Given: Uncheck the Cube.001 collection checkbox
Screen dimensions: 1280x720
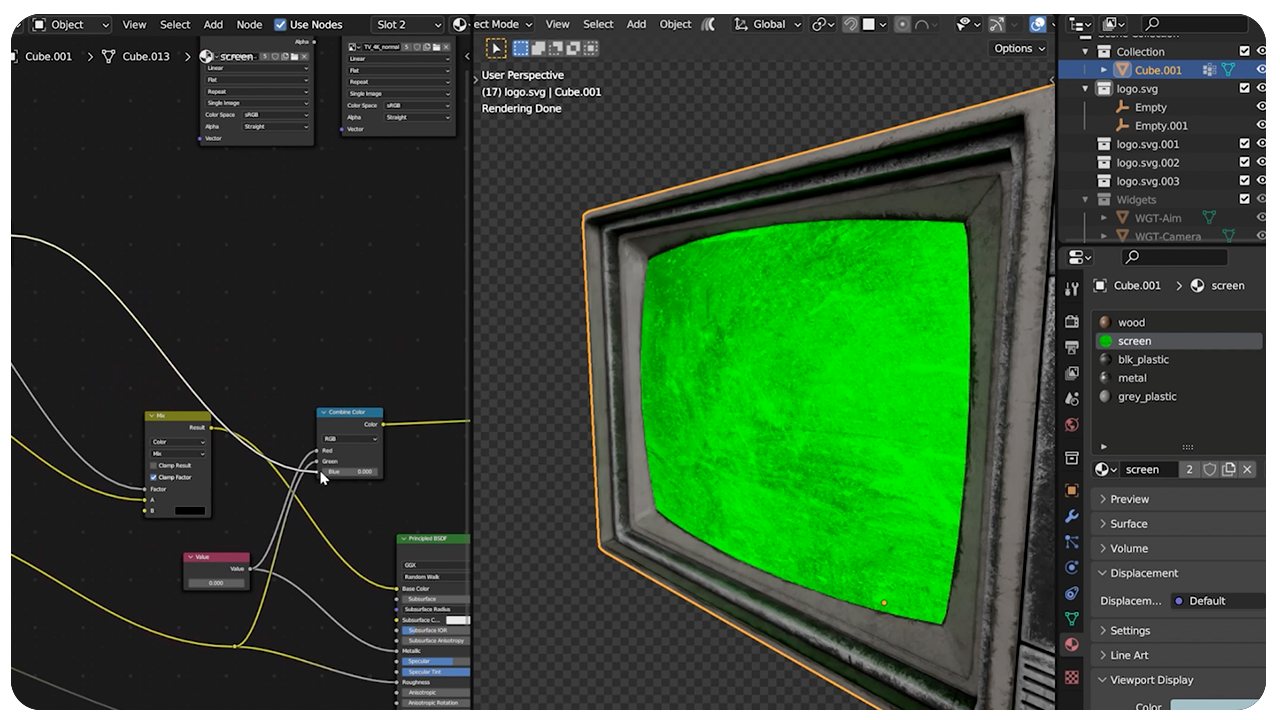Looking at the screenshot, I should tap(1245, 51).
